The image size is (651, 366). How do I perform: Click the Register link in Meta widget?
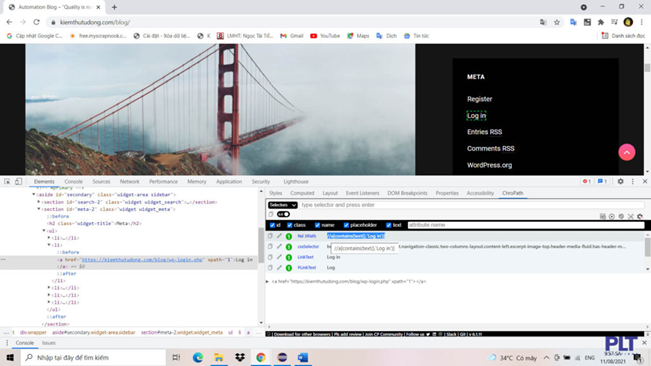pyautogui.click(x=480, y=99)
